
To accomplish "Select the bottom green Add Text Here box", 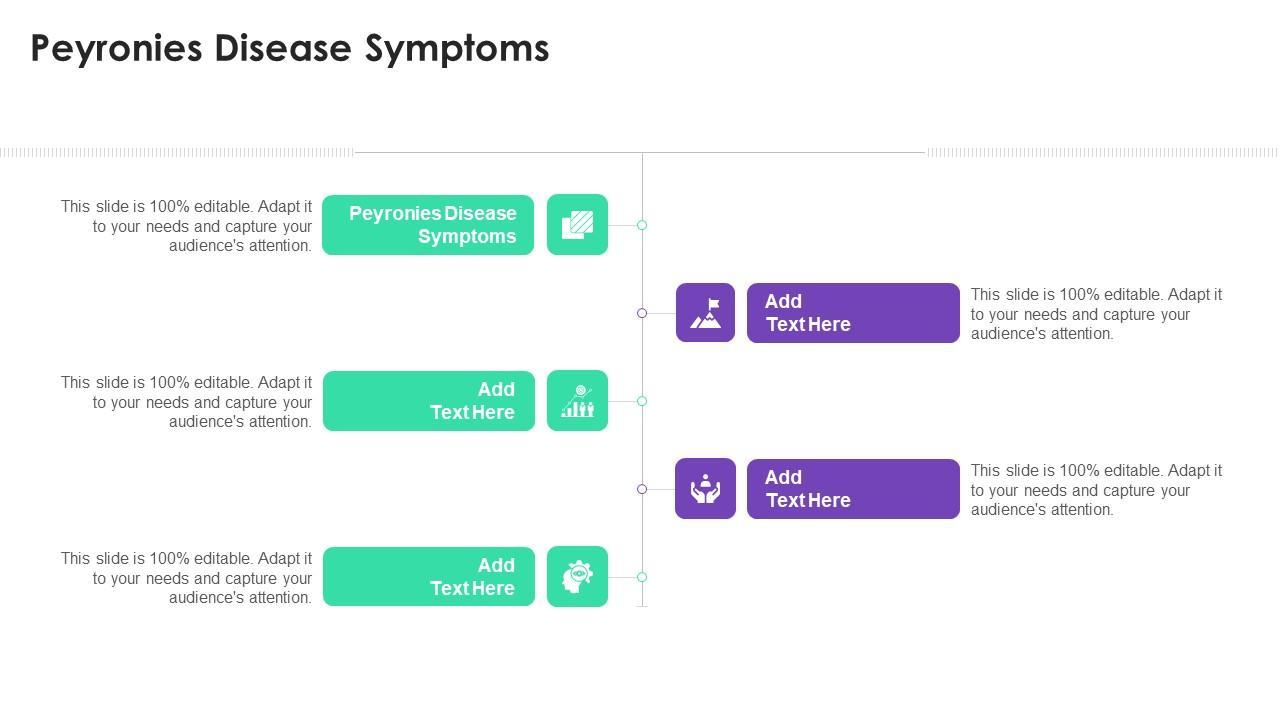I will click(x=429, y=577).
